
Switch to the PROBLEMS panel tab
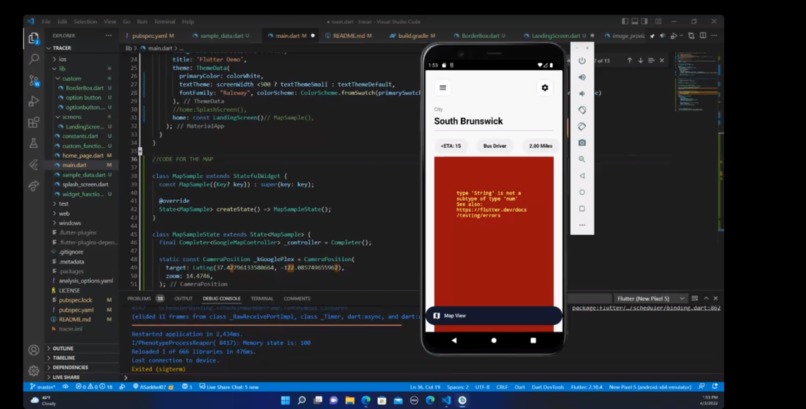tap(139, 299)
